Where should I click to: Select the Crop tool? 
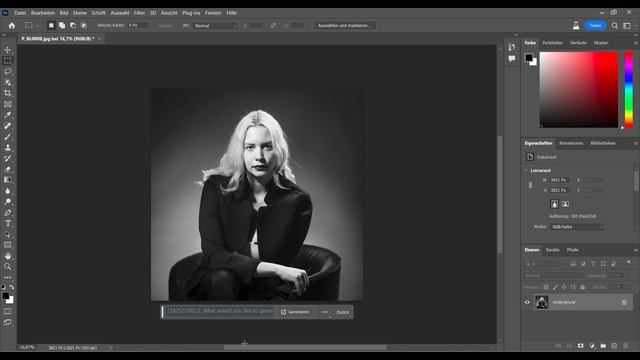[8, 93]
